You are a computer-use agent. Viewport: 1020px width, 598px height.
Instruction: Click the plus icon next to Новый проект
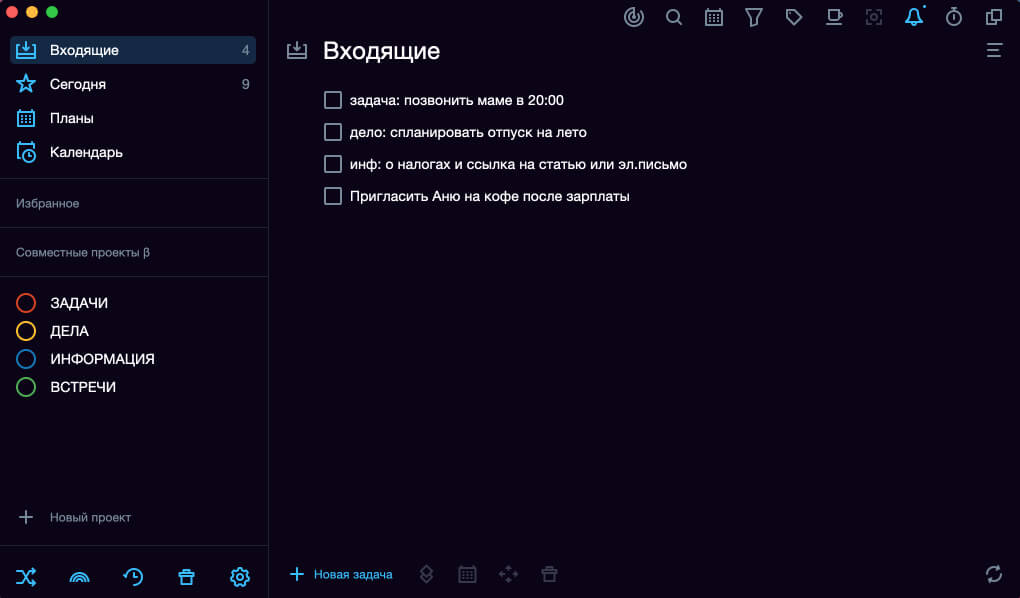(26, 517)
